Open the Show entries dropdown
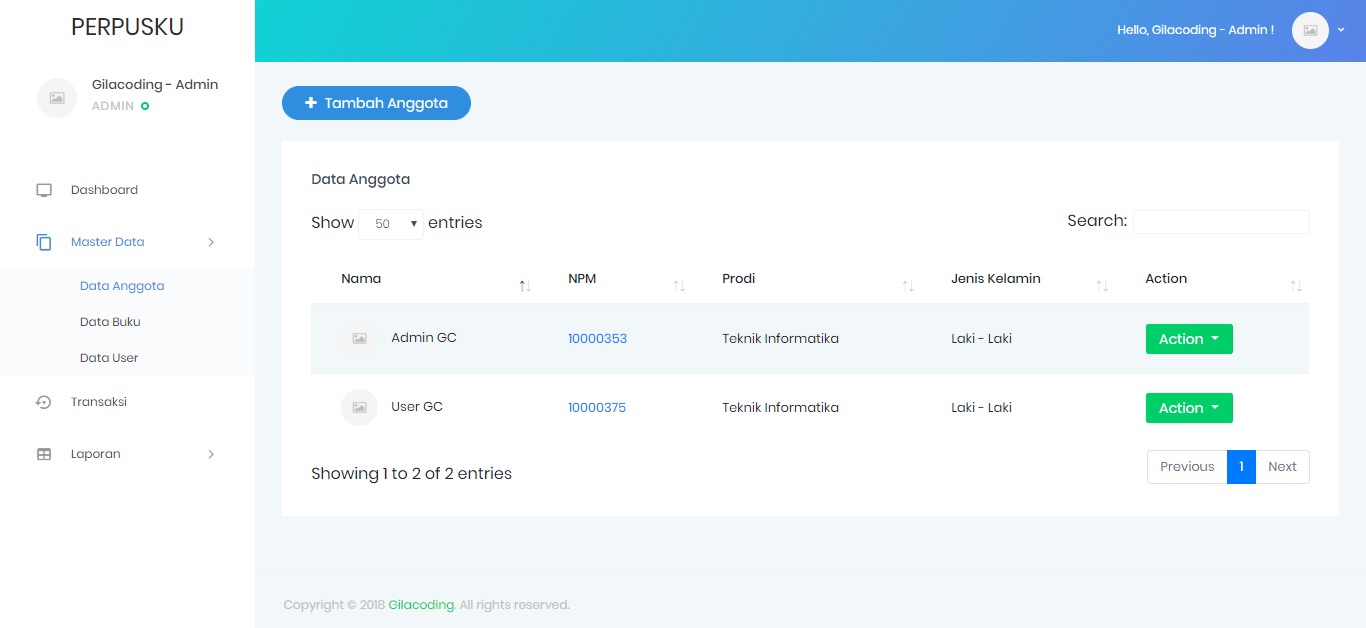 point(391,222)
